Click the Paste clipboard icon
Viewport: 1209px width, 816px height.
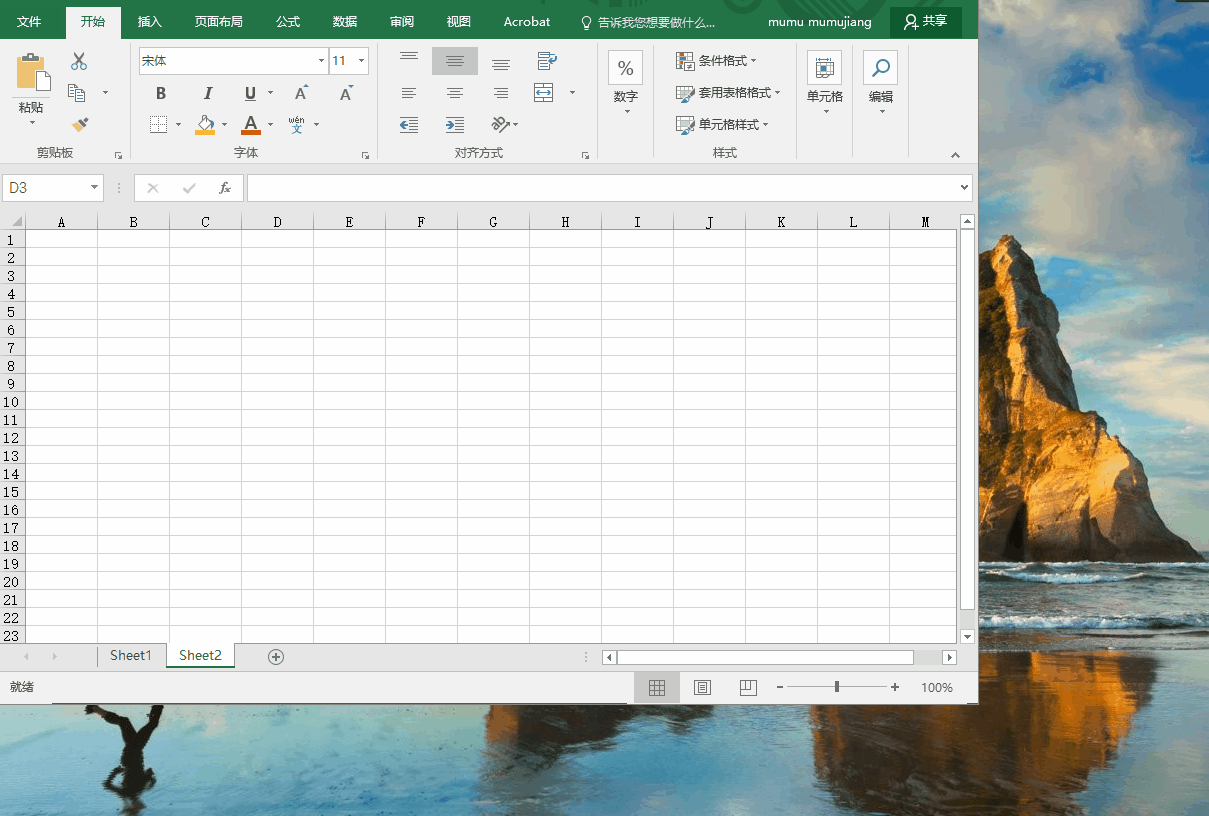tap(32, 74)
